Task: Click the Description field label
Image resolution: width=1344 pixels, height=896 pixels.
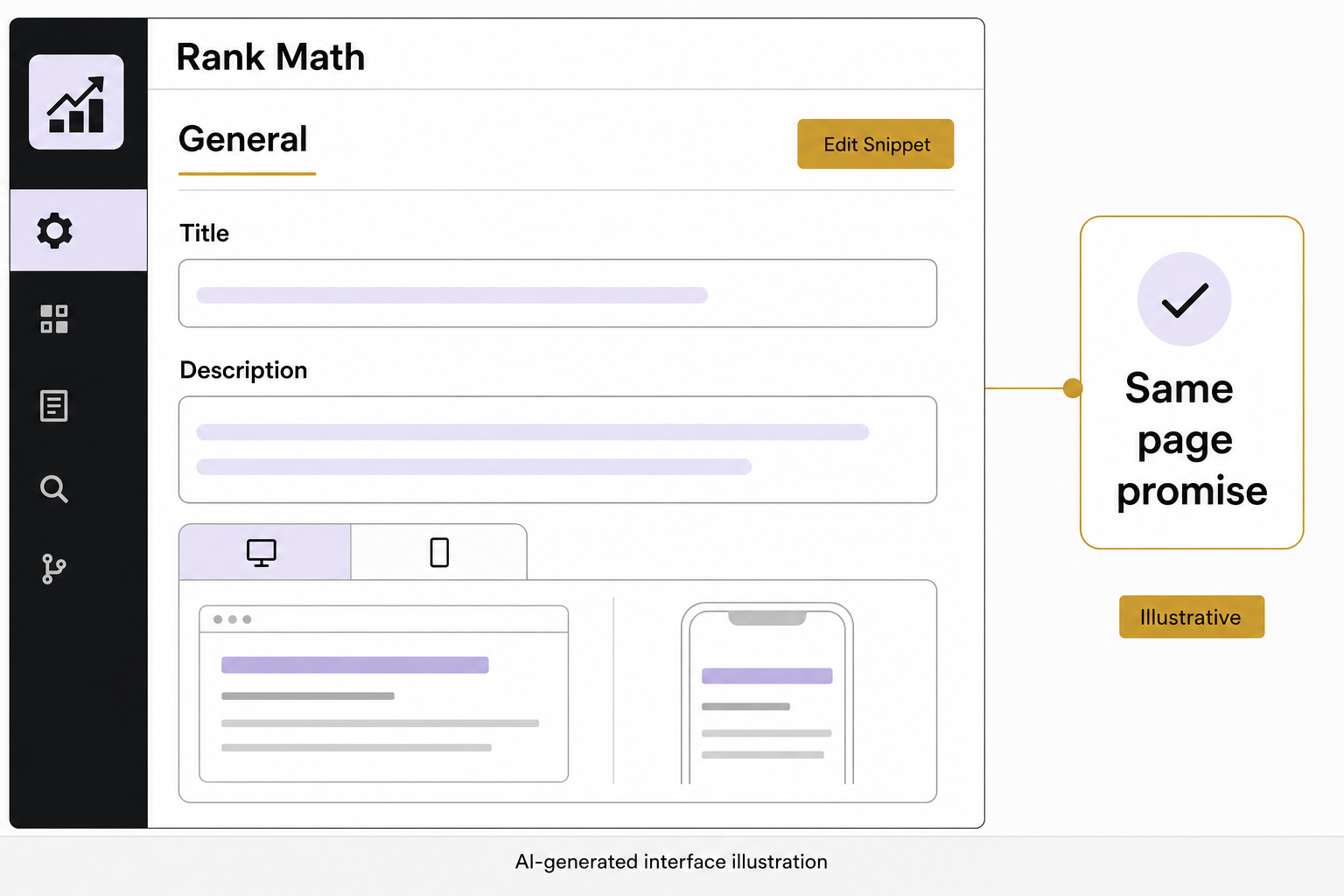Action: pyautogui.click(x=243, y=370)
